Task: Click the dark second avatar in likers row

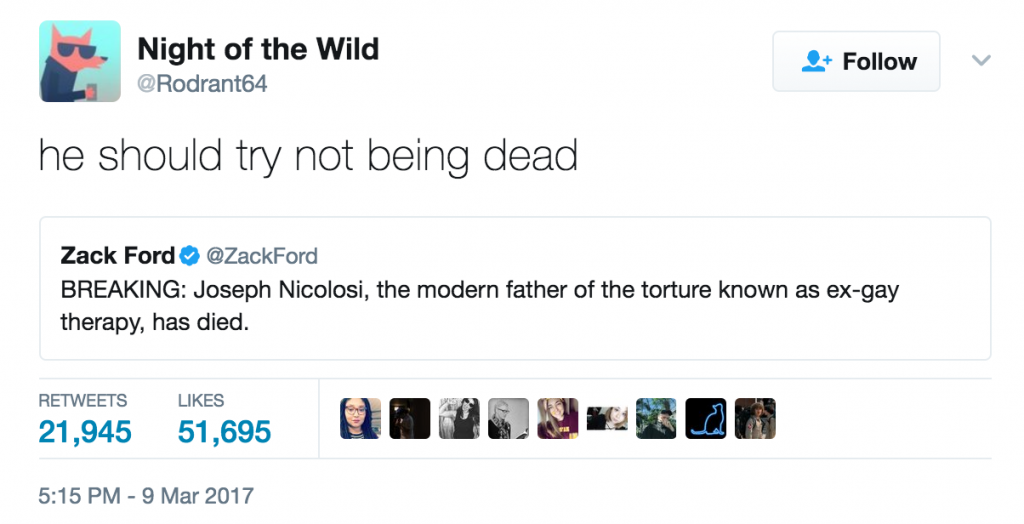Action: (410, 419)
